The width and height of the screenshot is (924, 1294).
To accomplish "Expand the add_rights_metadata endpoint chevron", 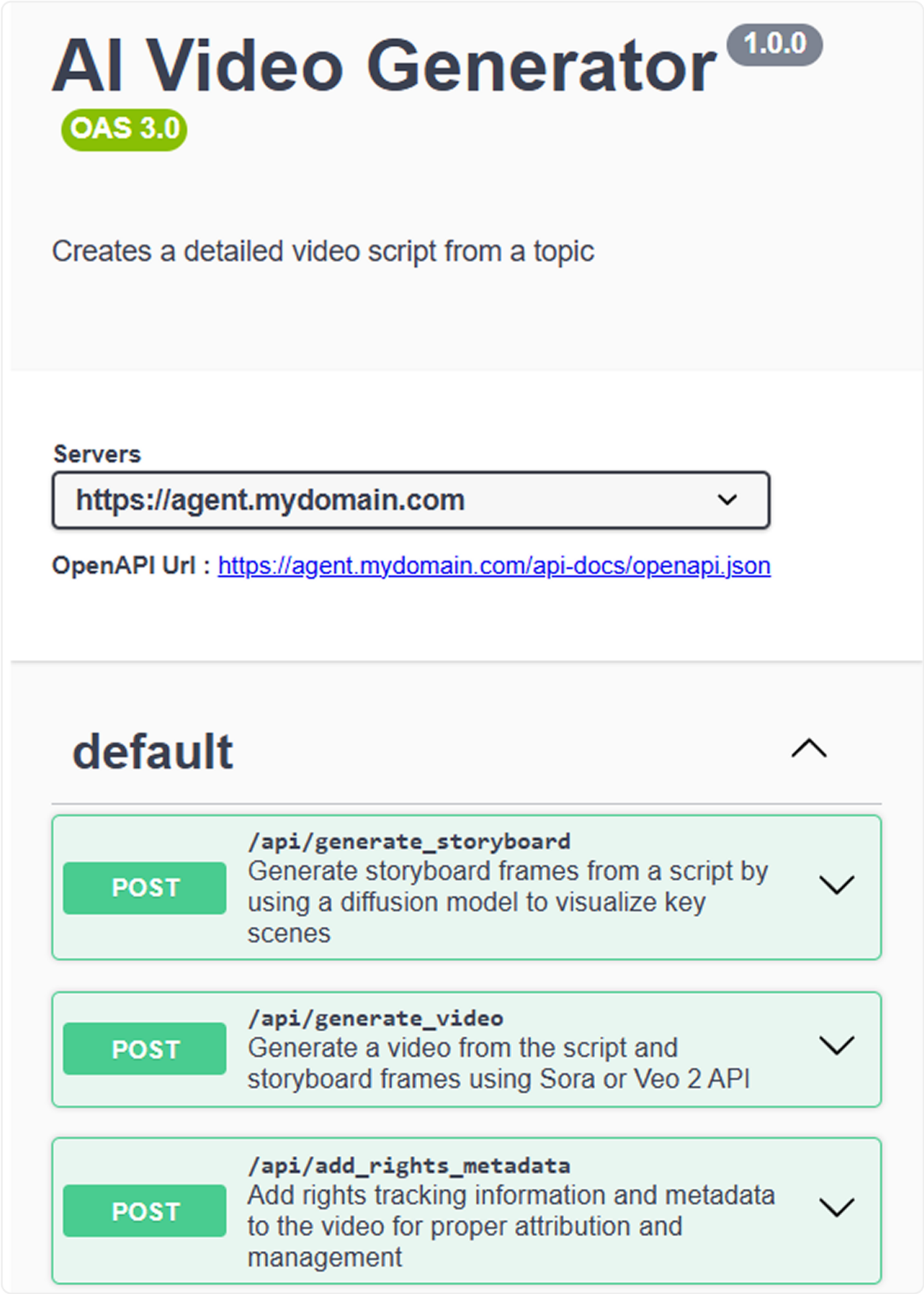I will (x=836, y=1208).
